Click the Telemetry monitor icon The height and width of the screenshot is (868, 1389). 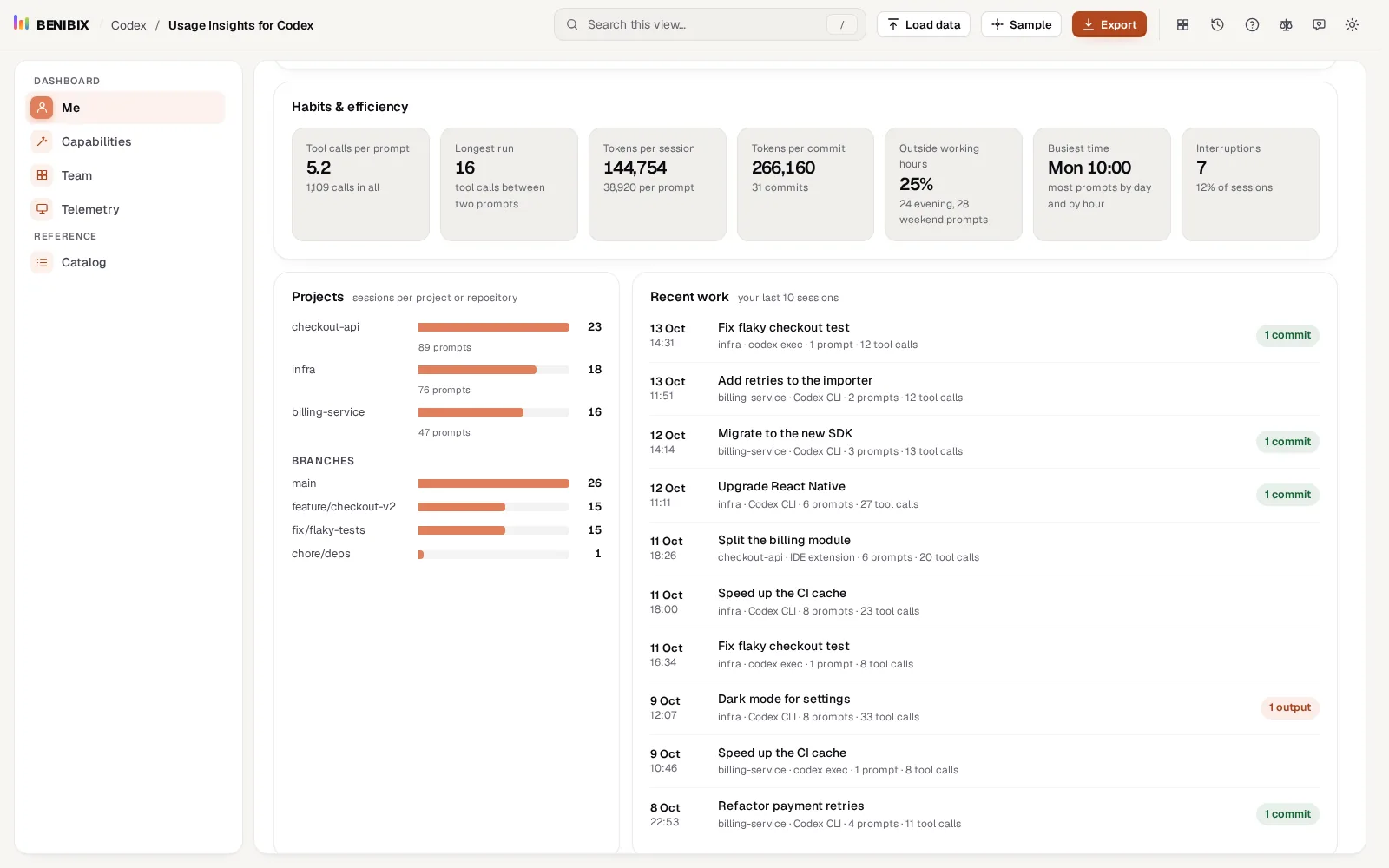click(42, 209)
